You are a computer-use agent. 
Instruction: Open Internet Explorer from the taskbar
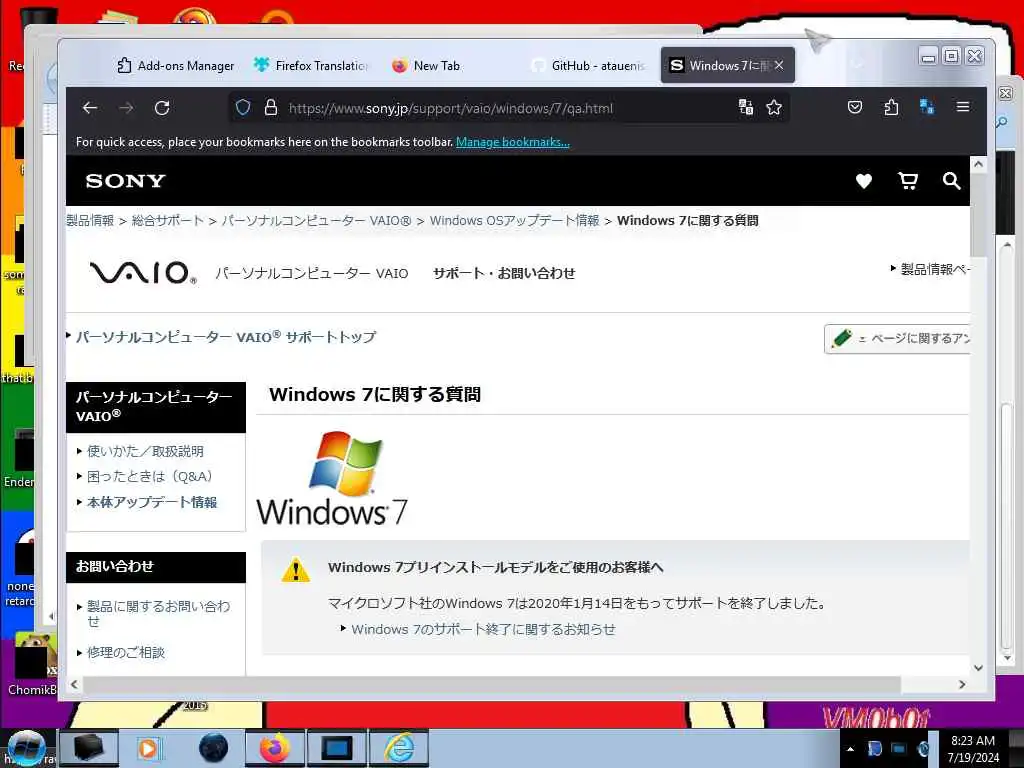pos(399,748)
